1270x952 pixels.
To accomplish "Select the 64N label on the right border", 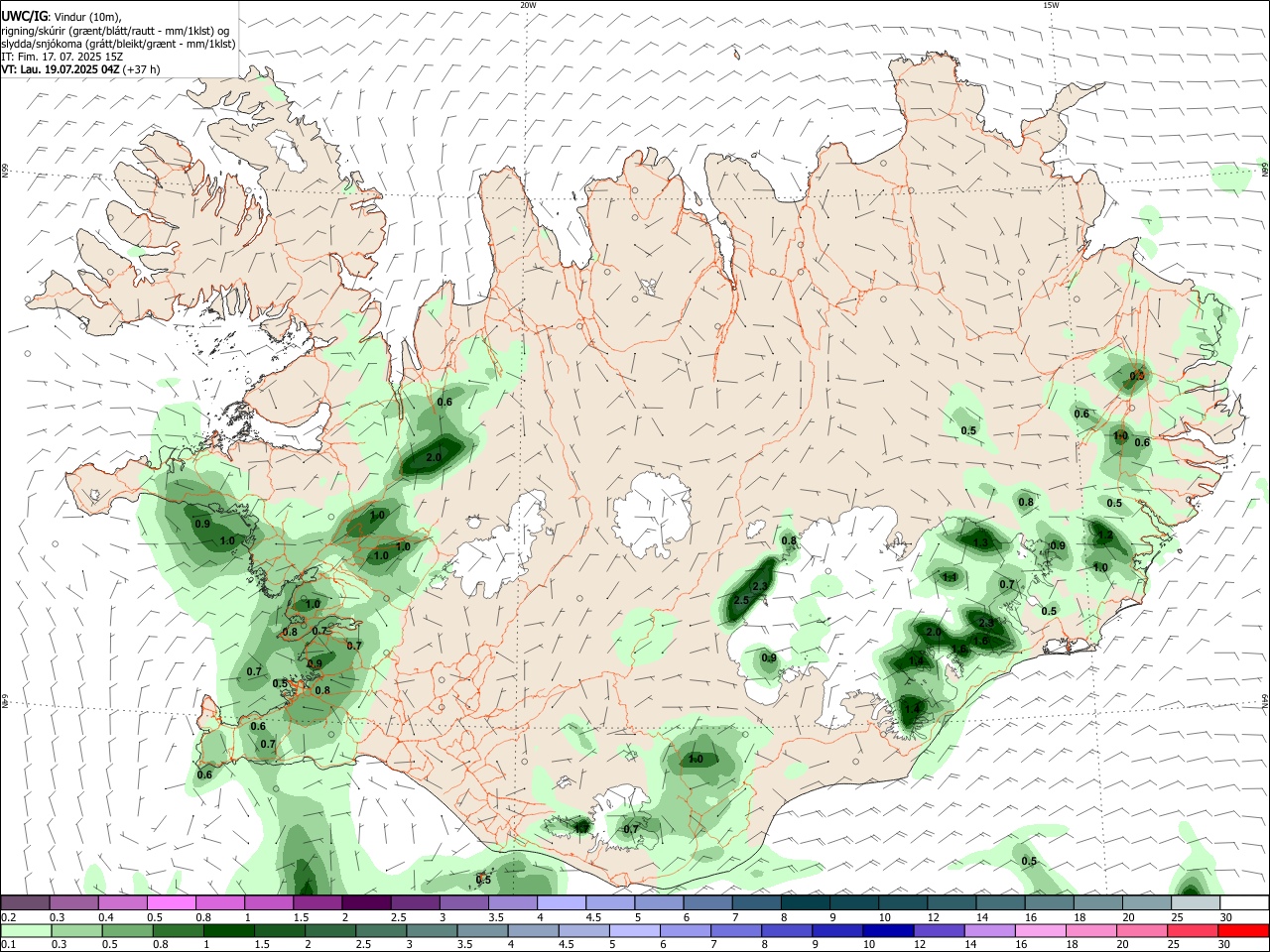I will [1265, 701].
